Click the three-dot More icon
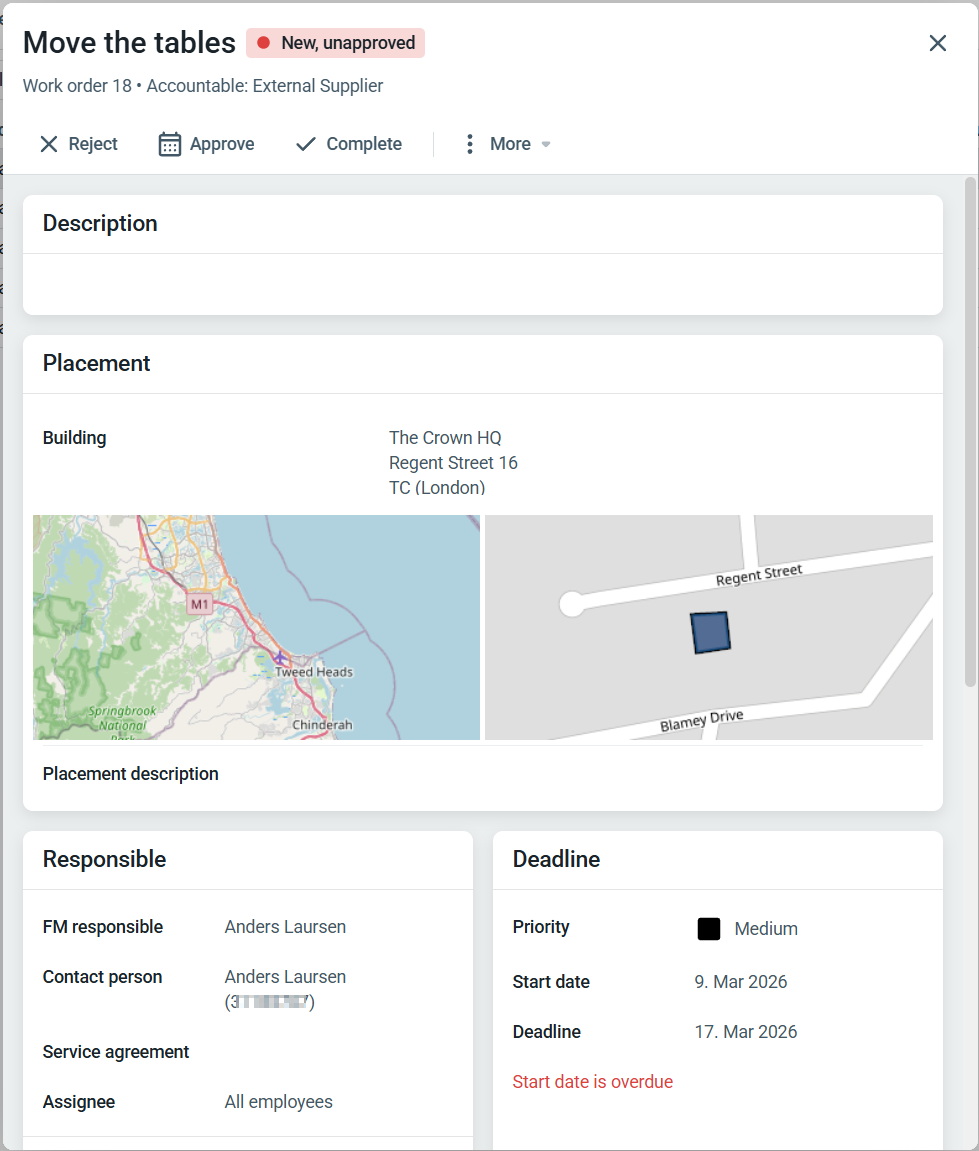 click(469, 144)
